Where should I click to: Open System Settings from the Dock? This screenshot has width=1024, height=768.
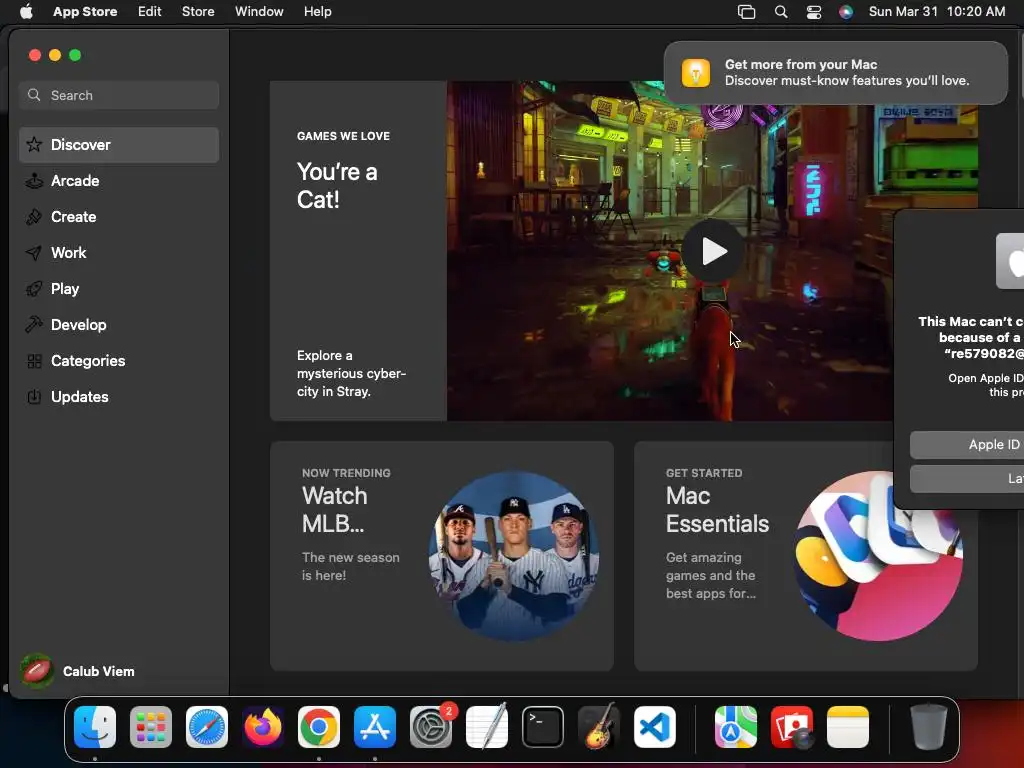pos(431,727)
